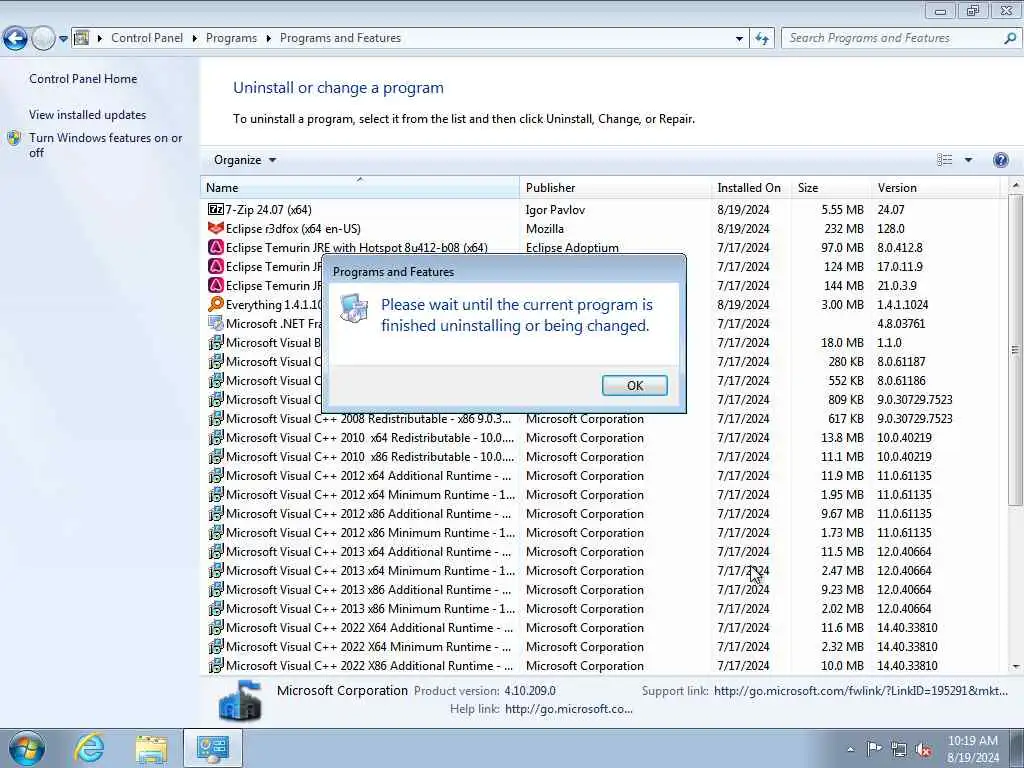Open Control Panel Home link
Screen dimensions: 1024x768
83,79
